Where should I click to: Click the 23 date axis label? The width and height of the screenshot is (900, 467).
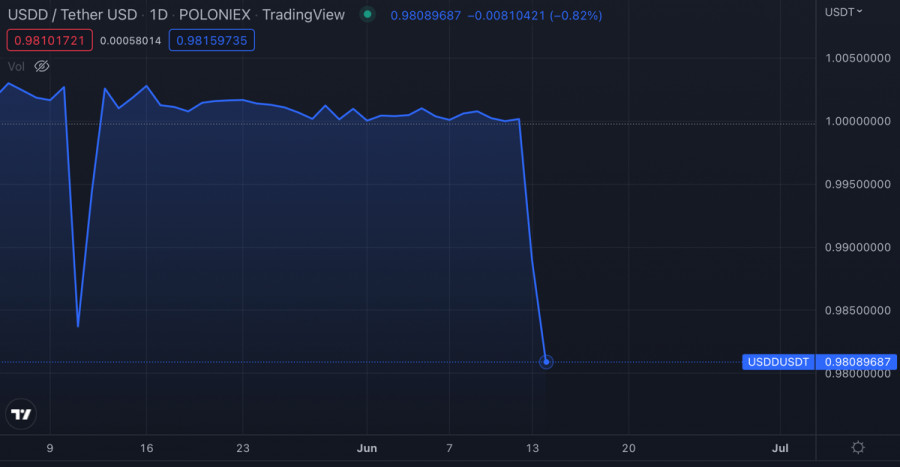[243, 448]
